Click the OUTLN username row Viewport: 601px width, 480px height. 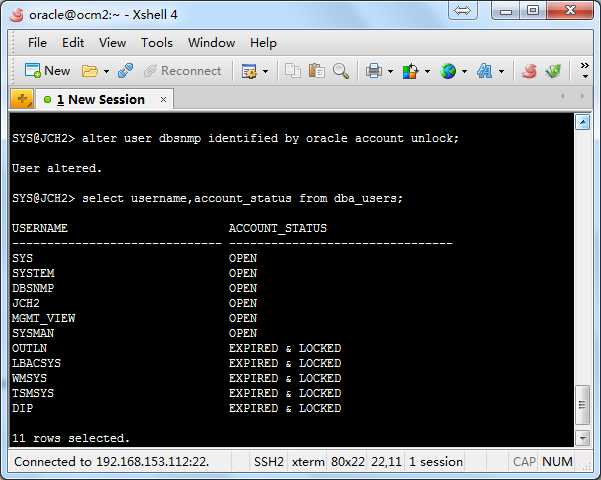pos(30,348)
